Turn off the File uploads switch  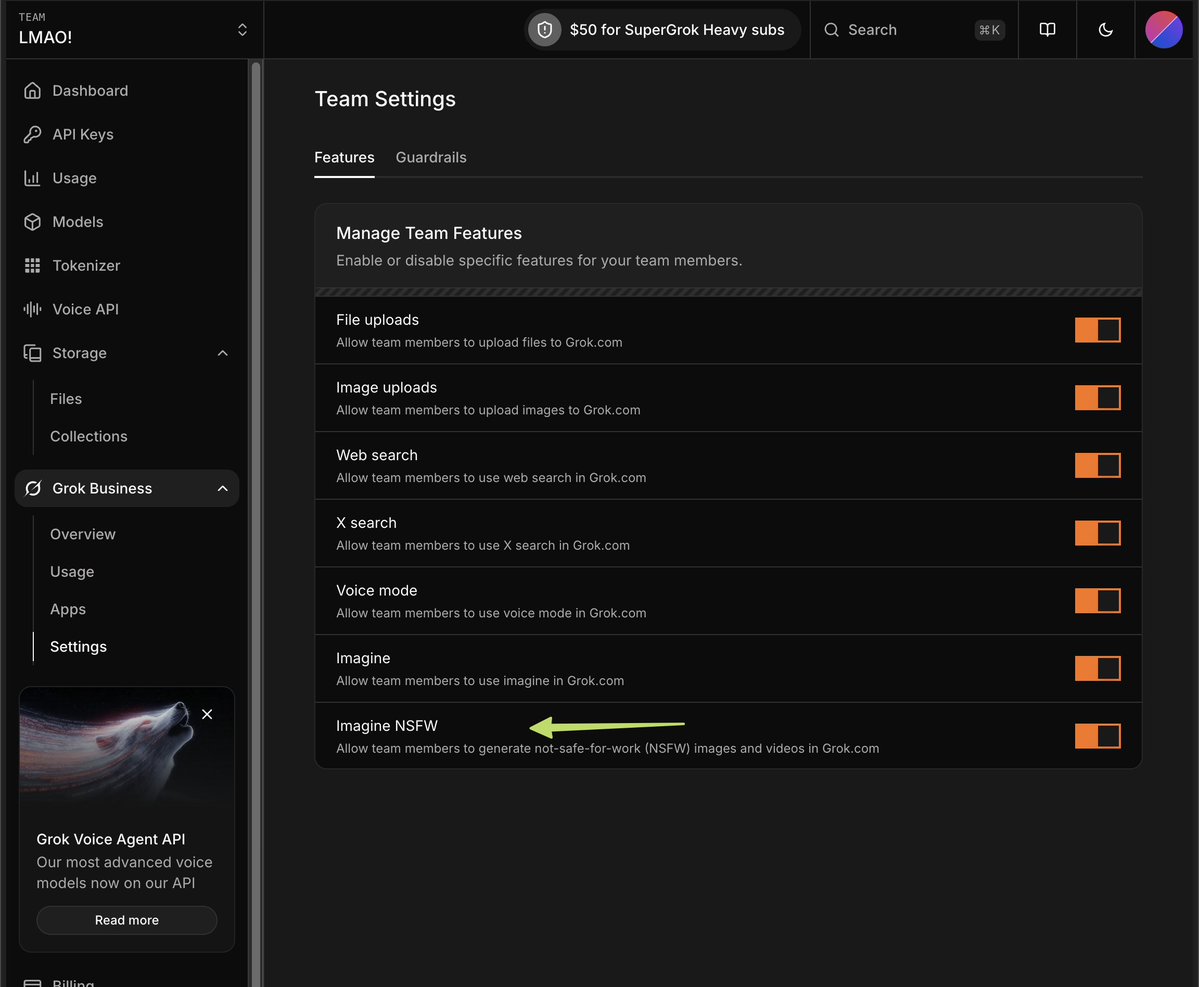point(1097,329)
